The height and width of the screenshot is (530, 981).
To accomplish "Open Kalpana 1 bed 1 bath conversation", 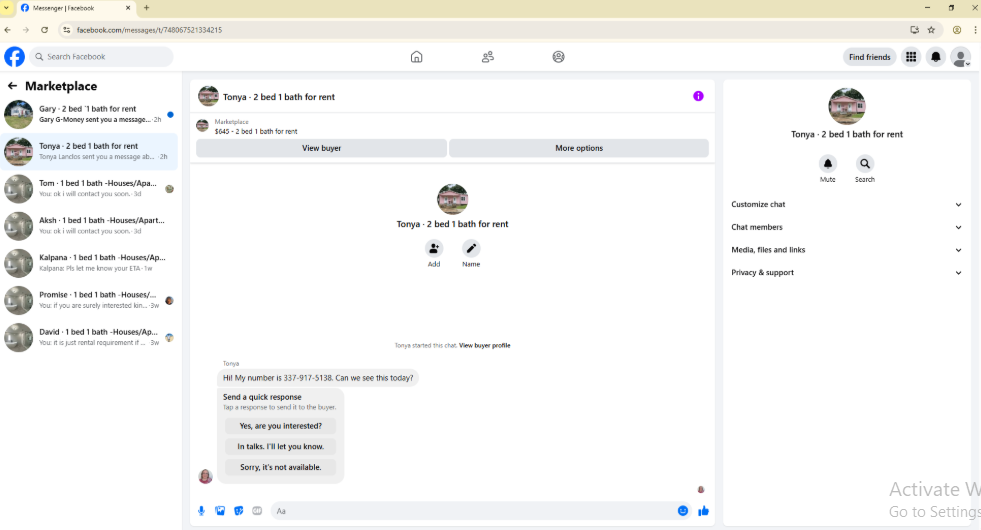I will (x=90, y=263).
